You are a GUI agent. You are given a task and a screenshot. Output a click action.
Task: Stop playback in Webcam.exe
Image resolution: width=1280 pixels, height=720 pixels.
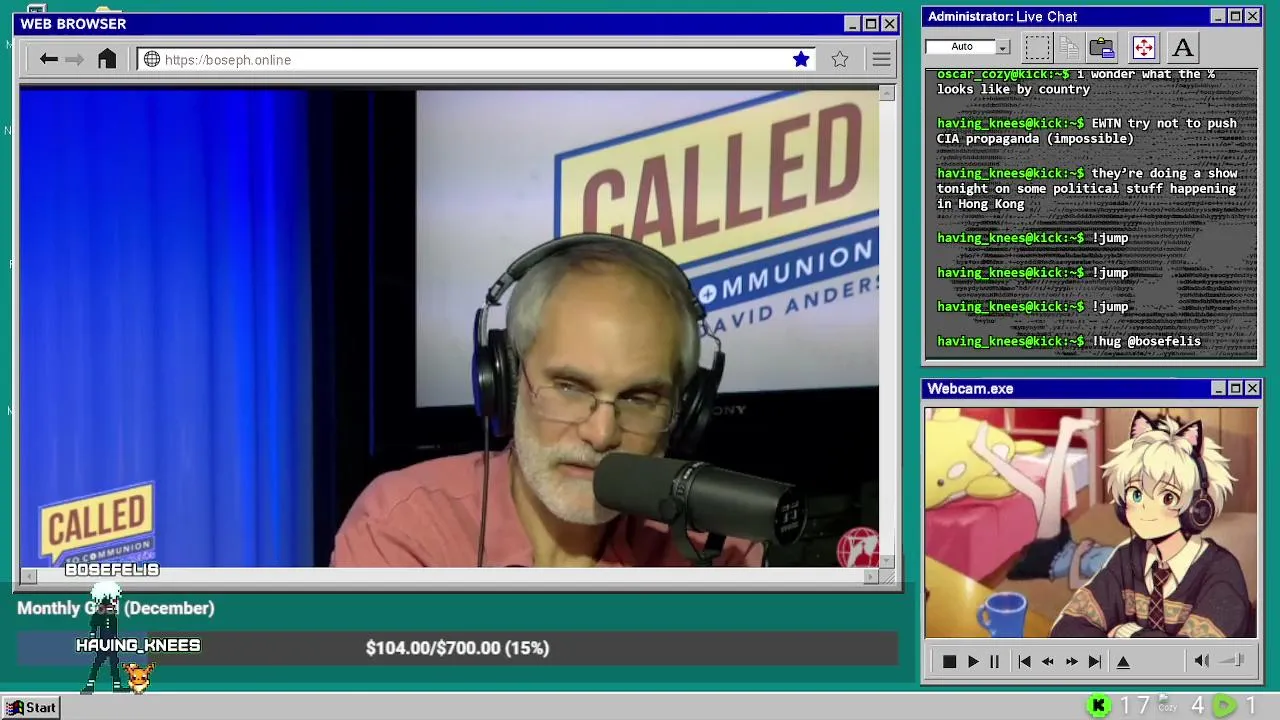coord(949,661)
